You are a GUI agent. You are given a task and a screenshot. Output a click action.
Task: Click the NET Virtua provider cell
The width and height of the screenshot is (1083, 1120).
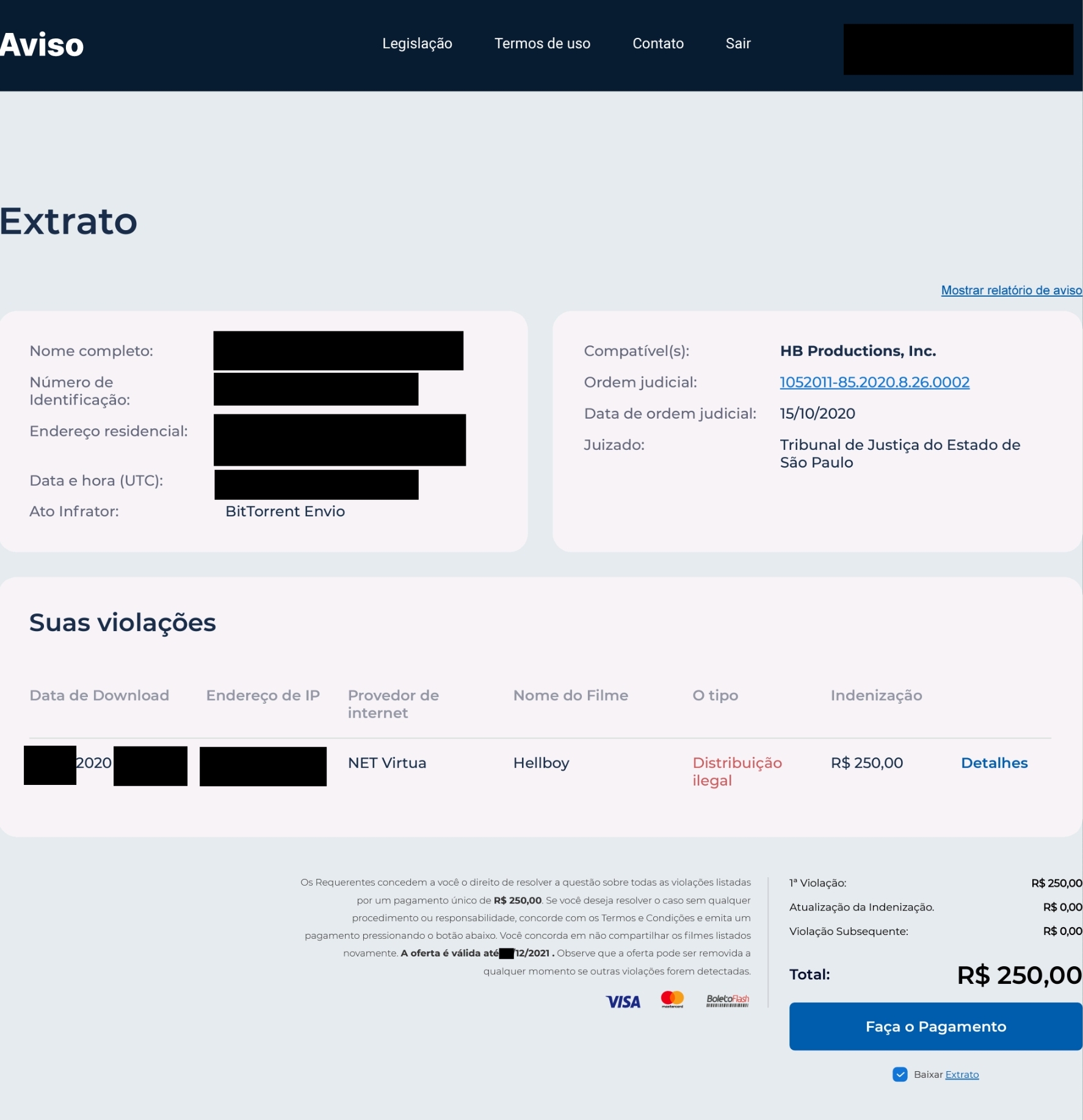tap(387, 763)
